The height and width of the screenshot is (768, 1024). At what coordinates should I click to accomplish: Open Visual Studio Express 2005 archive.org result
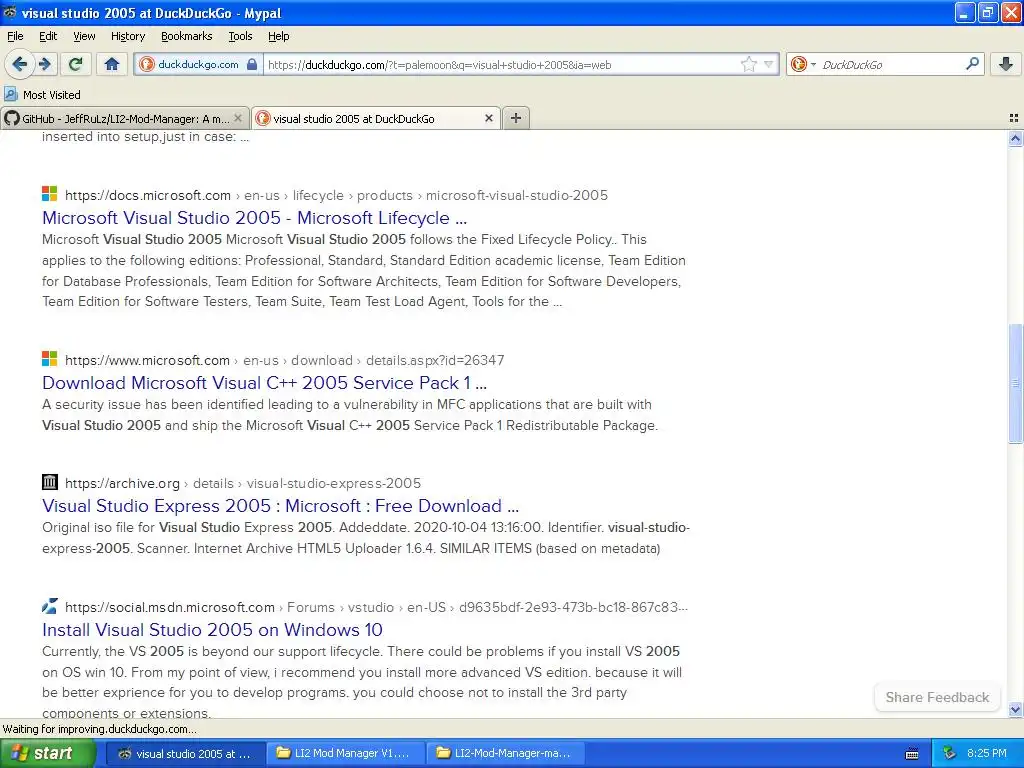(280, 505)
